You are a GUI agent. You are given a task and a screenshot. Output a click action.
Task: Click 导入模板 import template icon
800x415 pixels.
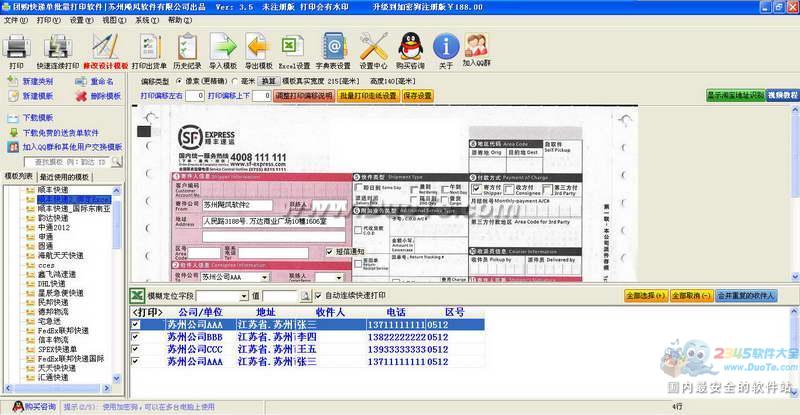223,47
